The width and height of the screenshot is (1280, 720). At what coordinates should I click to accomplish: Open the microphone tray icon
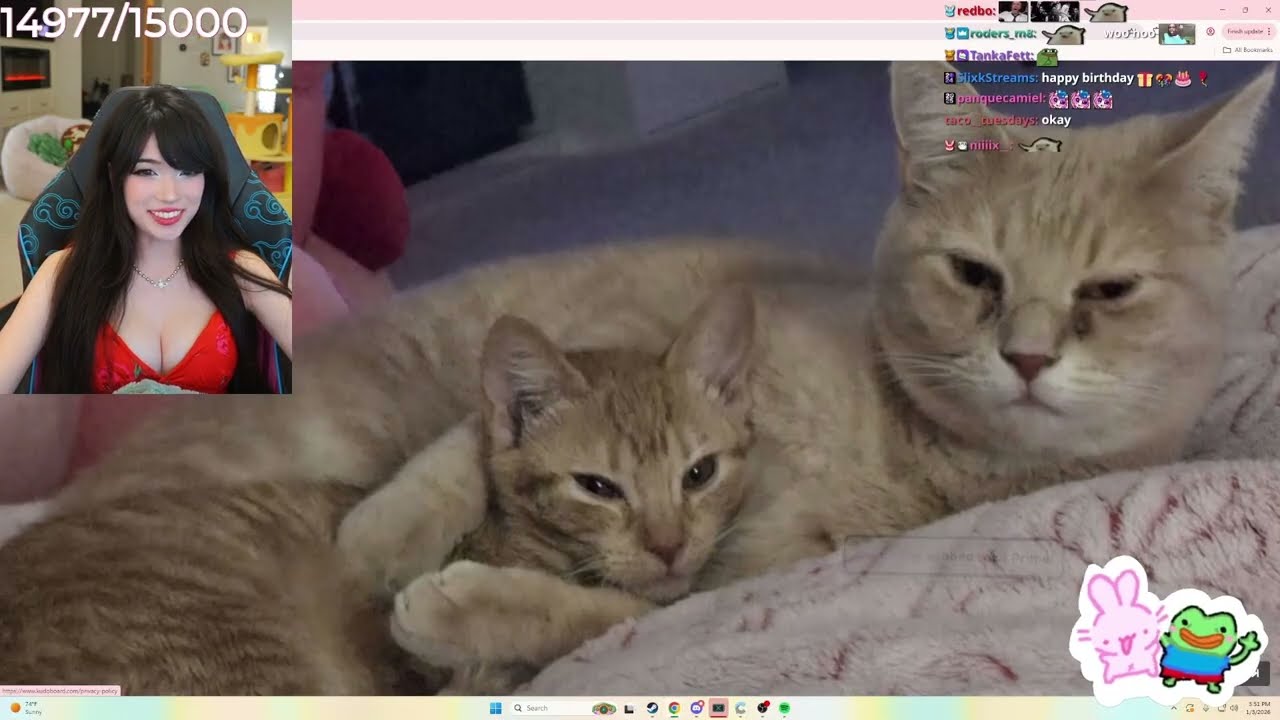[x=1206, y=708]
